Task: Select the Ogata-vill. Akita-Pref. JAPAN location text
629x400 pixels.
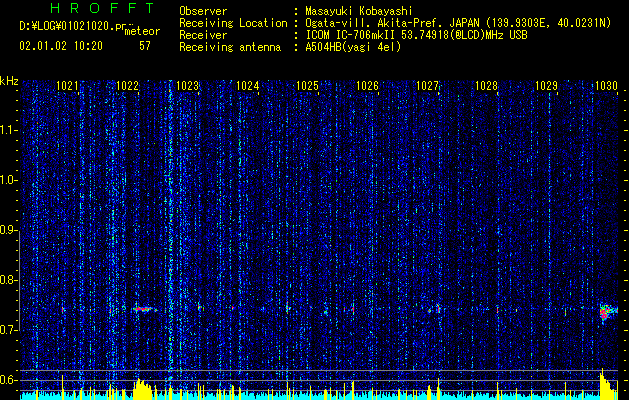Action: pyautogui.click(x=458, y=23)
